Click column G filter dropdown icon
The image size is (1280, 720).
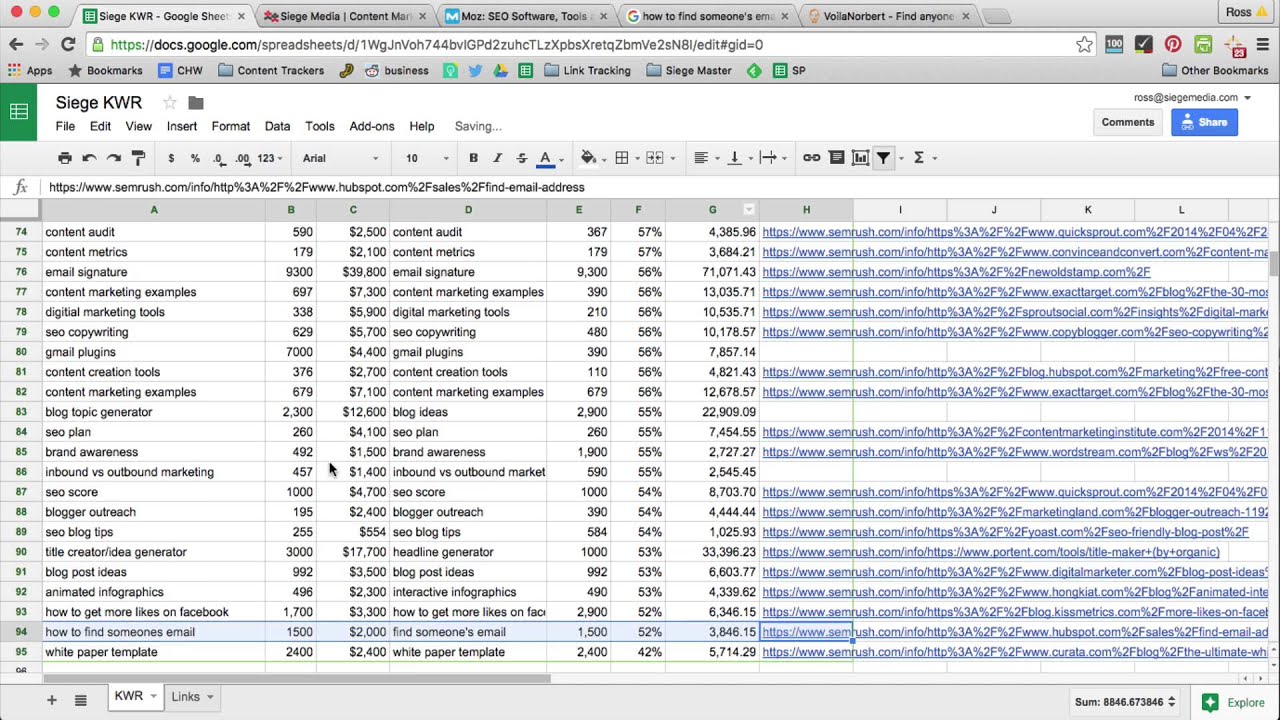(x=749, y=210)
